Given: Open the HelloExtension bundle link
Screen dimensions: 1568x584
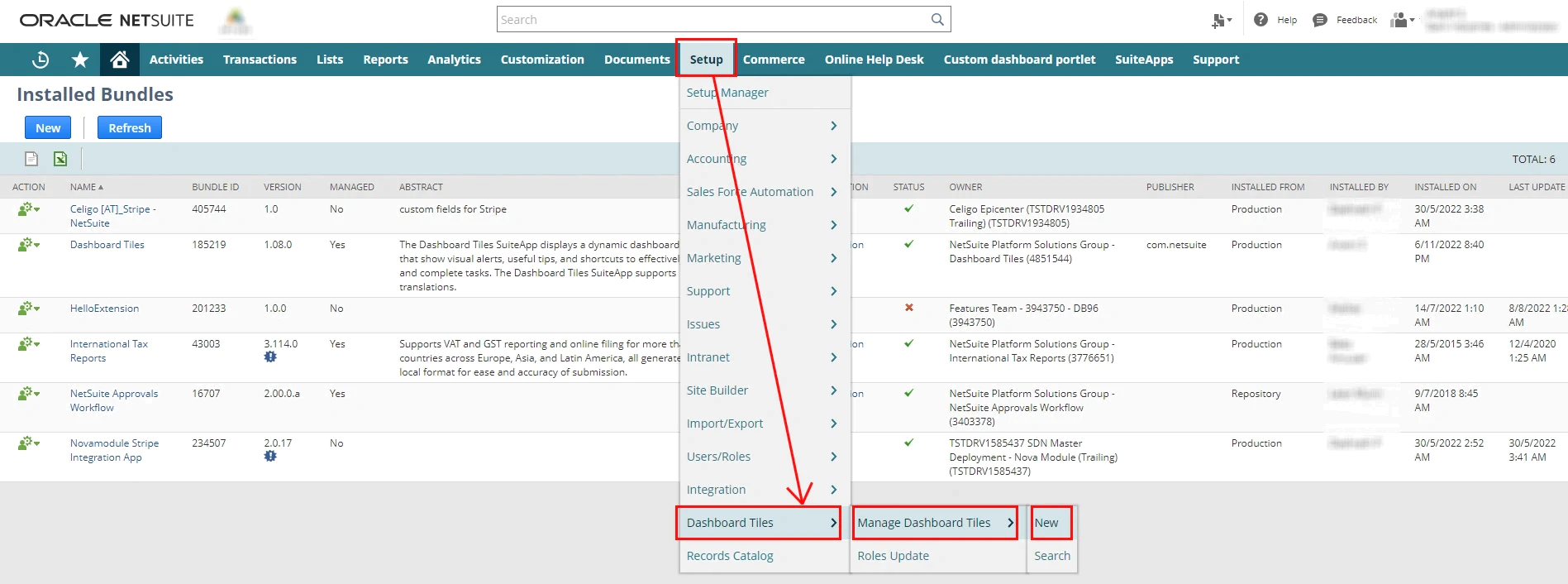Looking at the screenshot, I should point(104,309).
